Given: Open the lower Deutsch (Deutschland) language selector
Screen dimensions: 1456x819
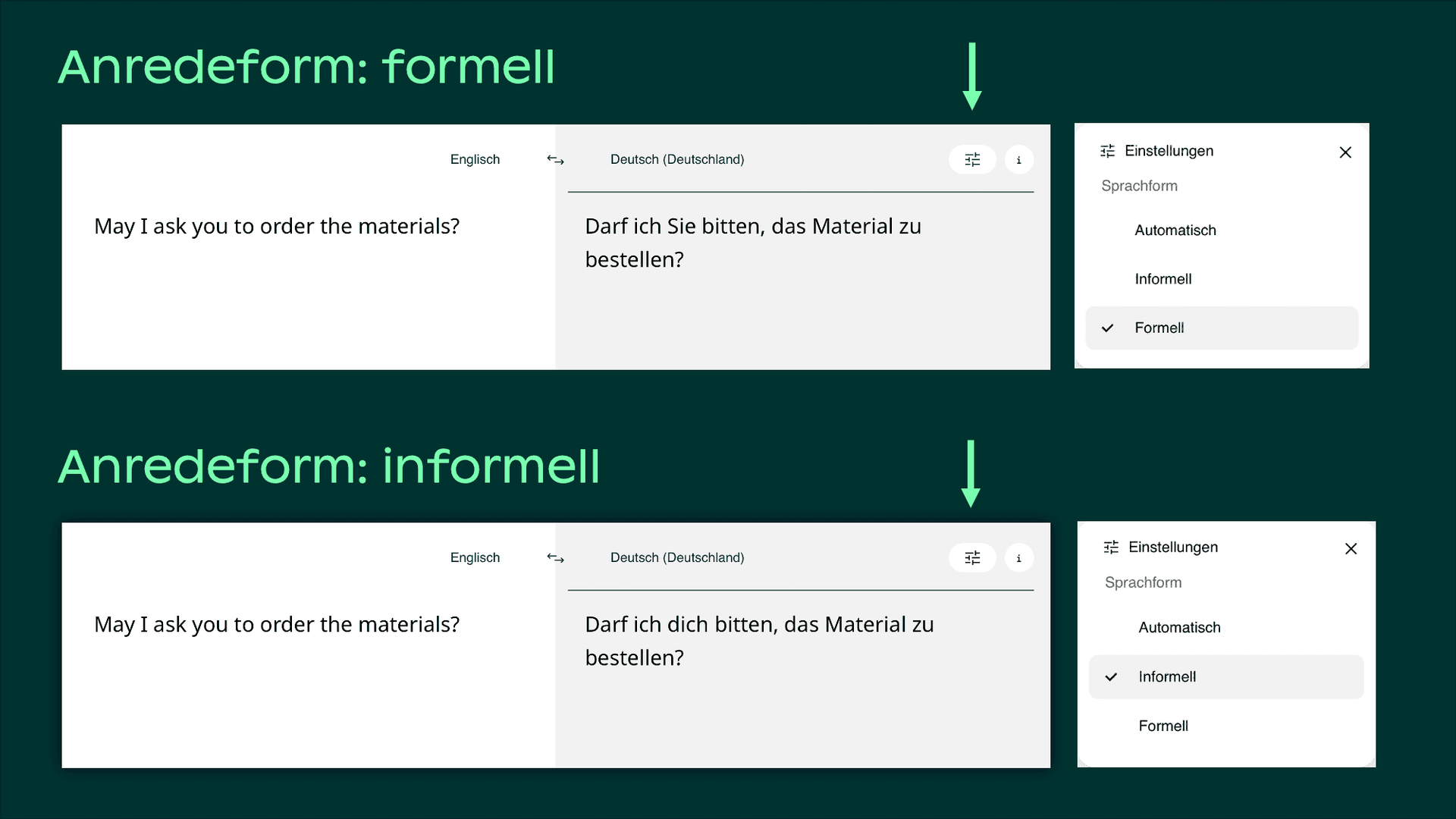Looking at the screenshot, I should tap(677, 557).
